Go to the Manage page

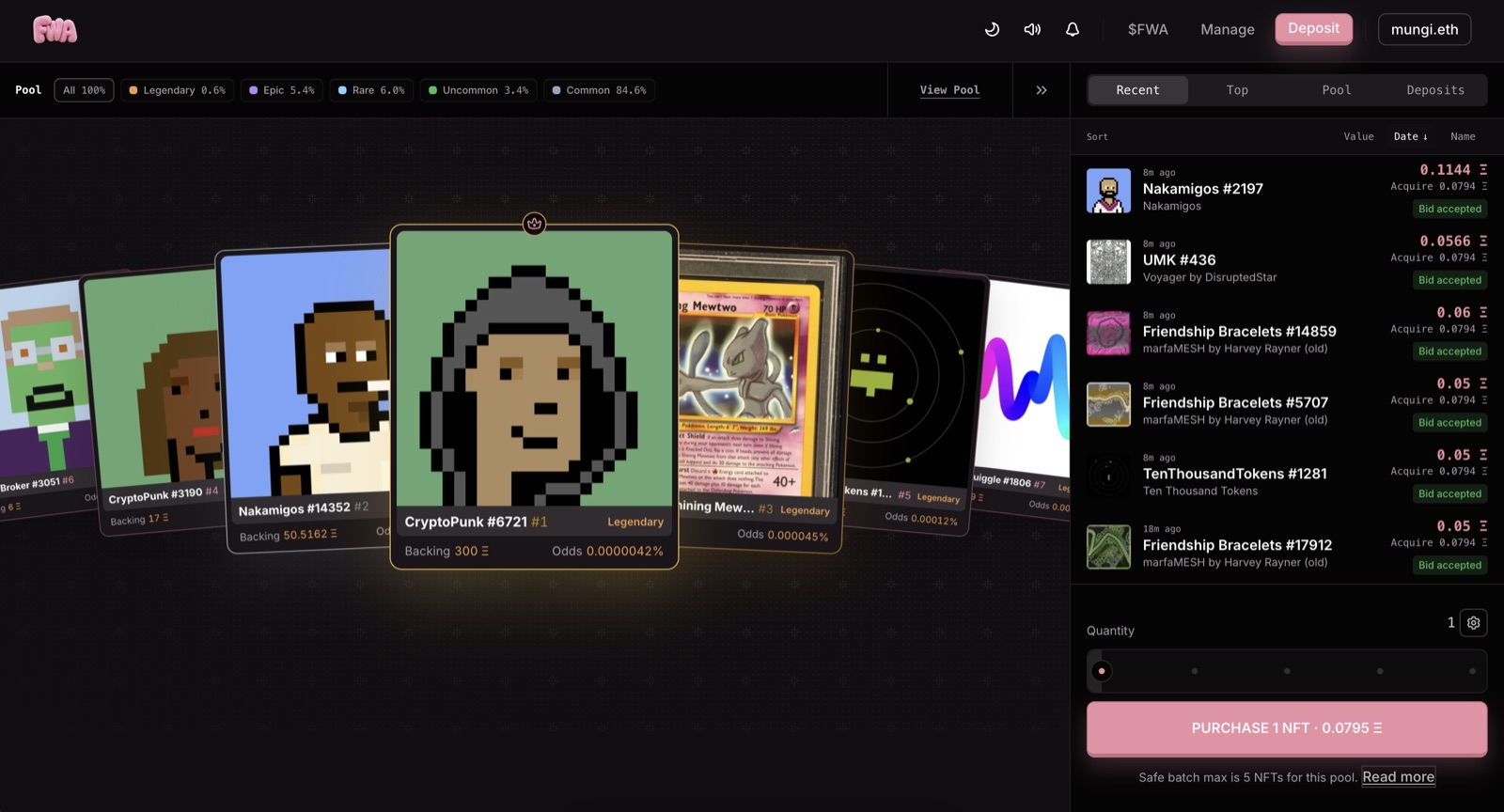click(x=1228, y=29)
